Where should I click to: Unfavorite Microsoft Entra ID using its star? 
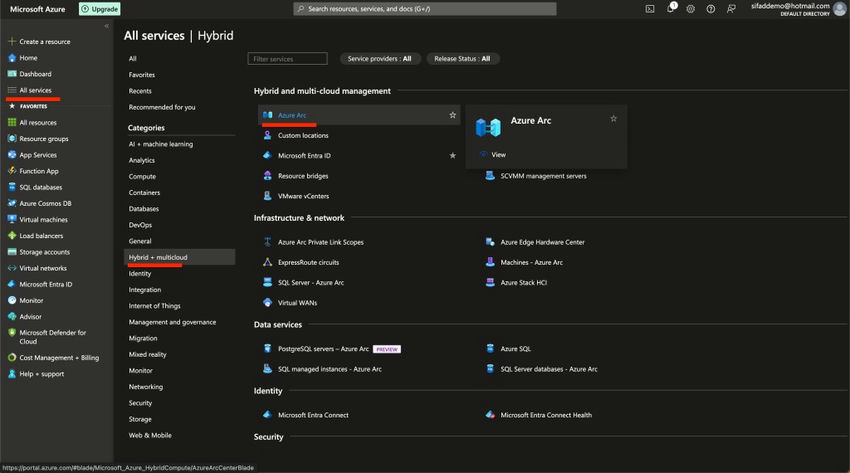(452, 155)
